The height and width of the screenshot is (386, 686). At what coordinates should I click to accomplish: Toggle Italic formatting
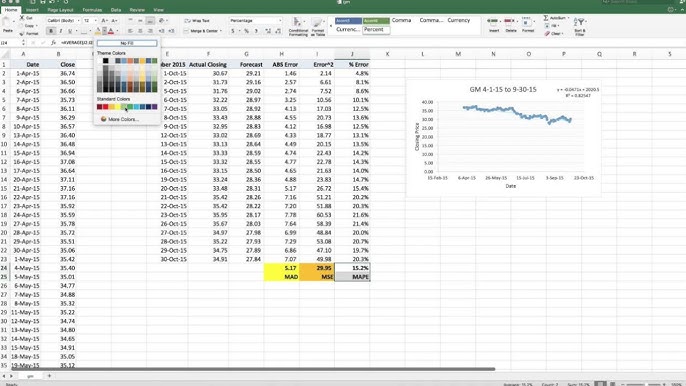click(60, 31)
